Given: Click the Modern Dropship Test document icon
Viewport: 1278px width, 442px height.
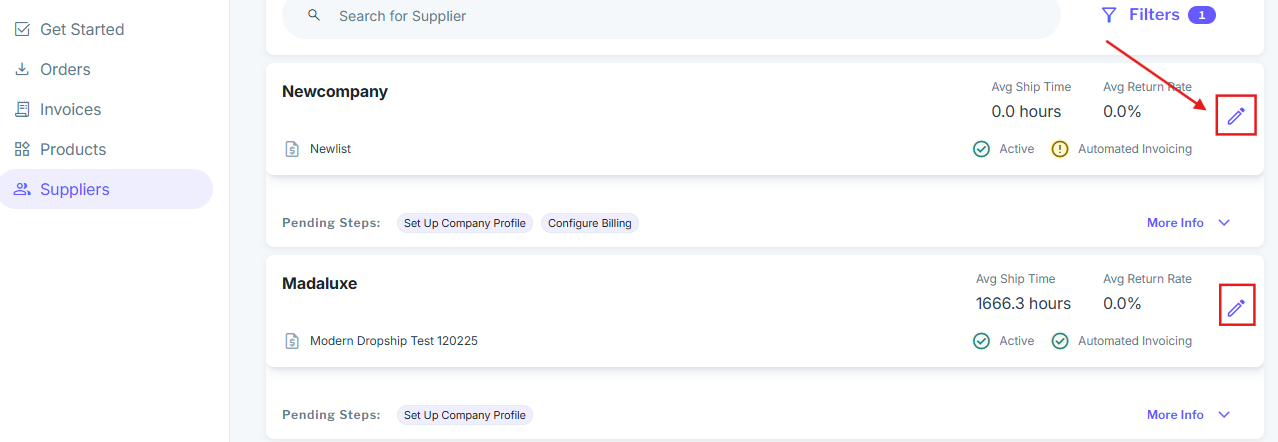Looking at the screenshot, I should [x=291, y=341].
